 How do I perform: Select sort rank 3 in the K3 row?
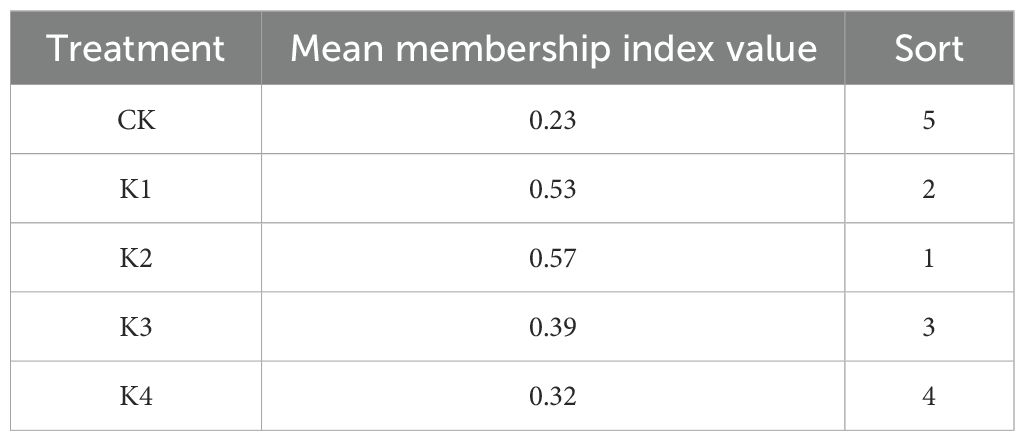pyautogui.click(x=929, y=327)
